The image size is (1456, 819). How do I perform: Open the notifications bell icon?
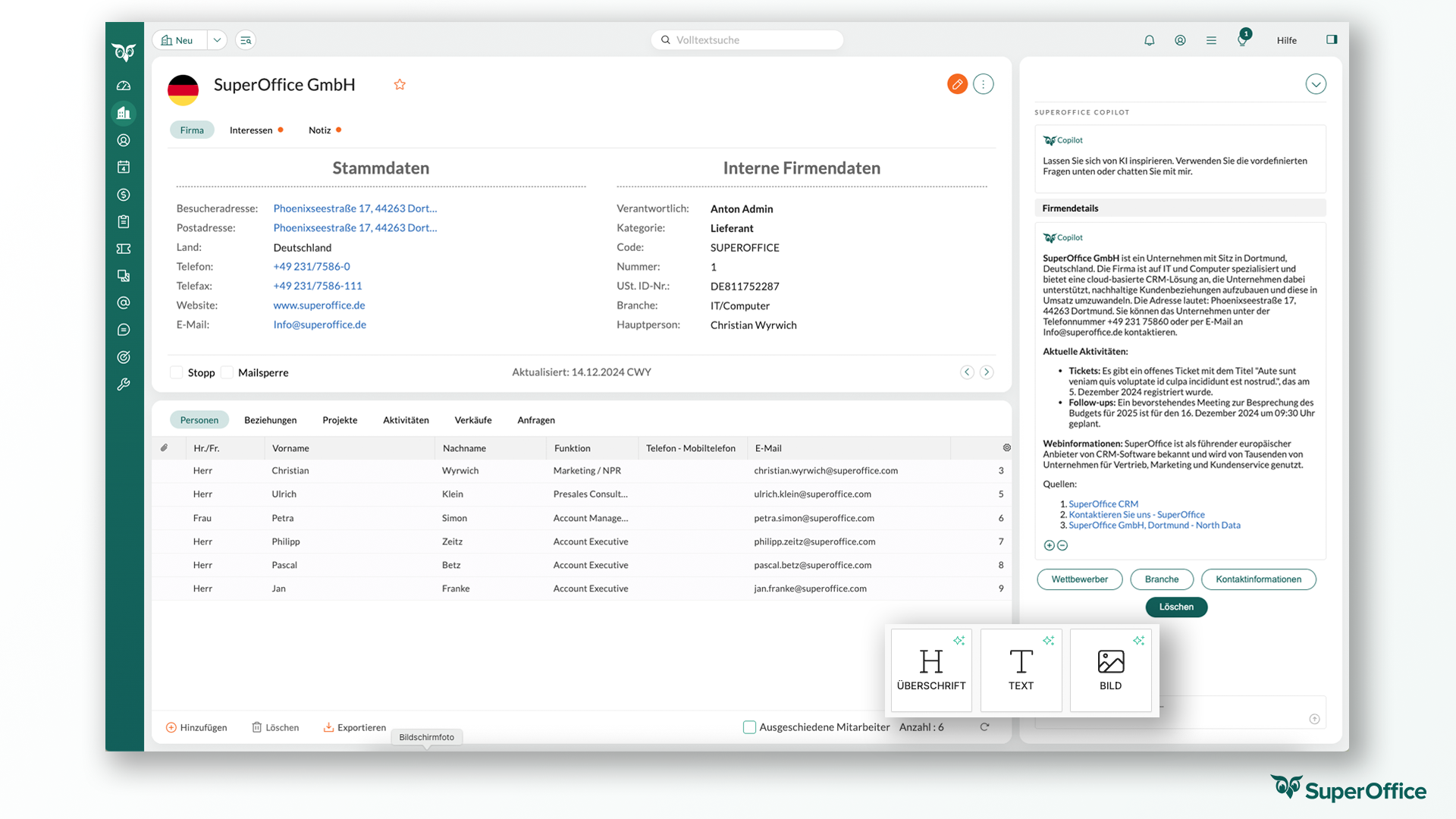[x=1149, y=40]
